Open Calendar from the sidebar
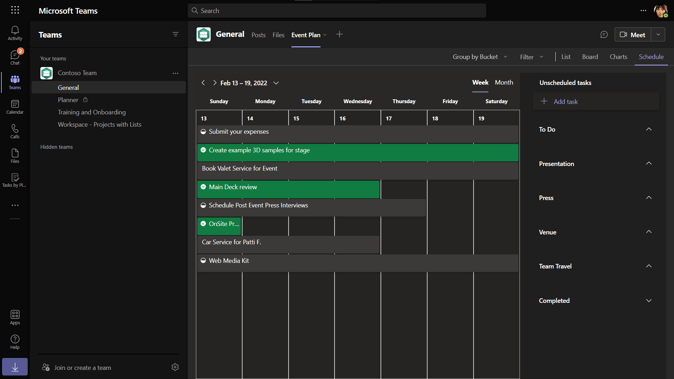 pos(15,107)
